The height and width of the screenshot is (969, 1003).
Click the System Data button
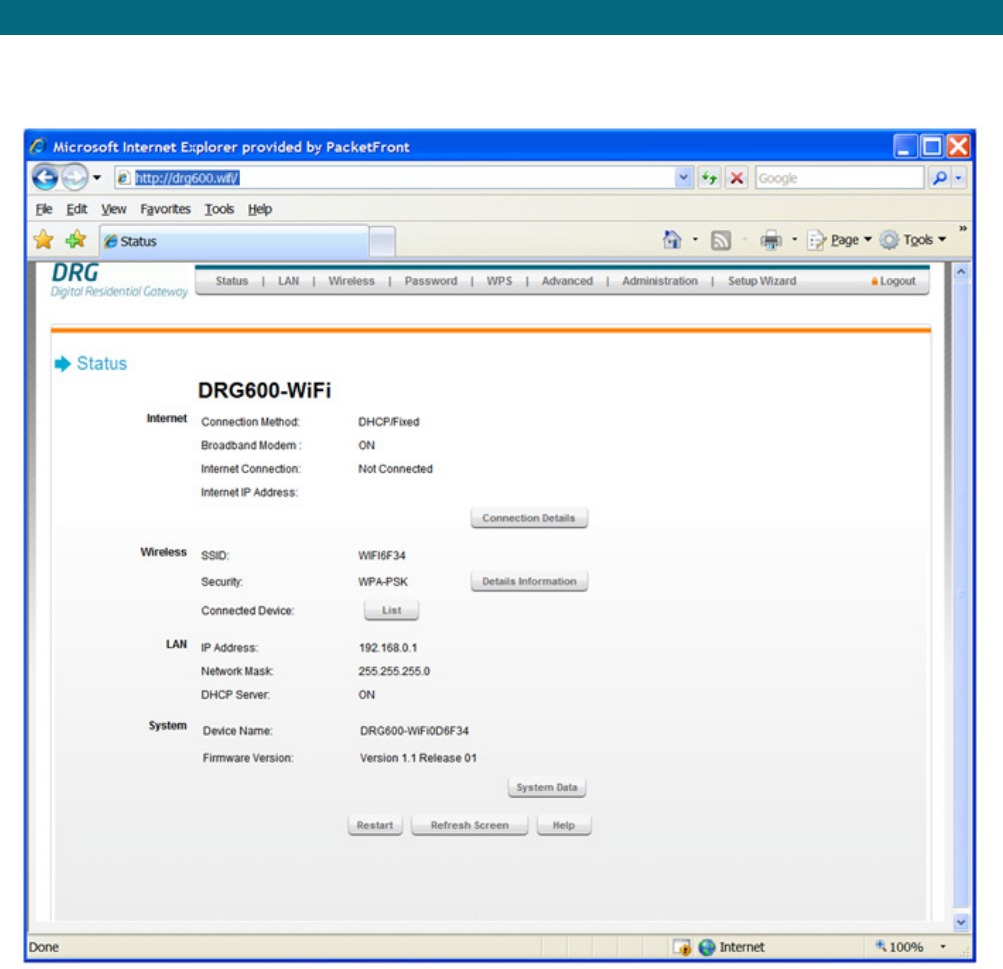[x=547, y=787]
